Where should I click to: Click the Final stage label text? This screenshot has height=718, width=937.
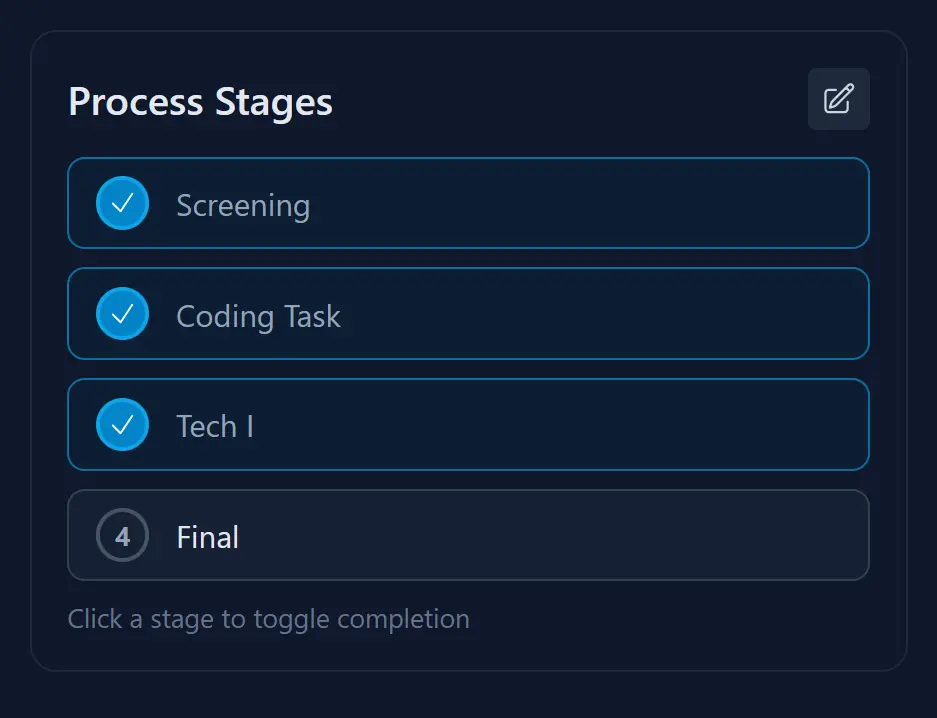(x=207, y=536)
